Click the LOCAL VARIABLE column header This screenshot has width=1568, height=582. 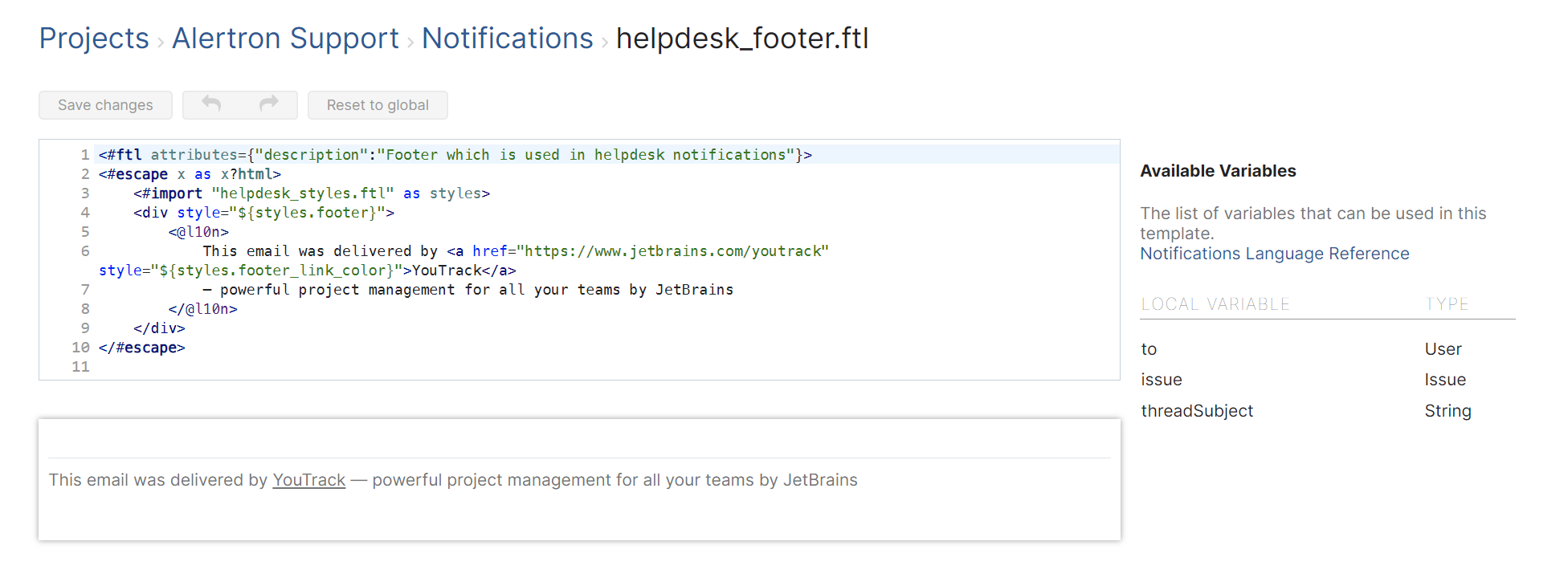tap(1215, 304)
